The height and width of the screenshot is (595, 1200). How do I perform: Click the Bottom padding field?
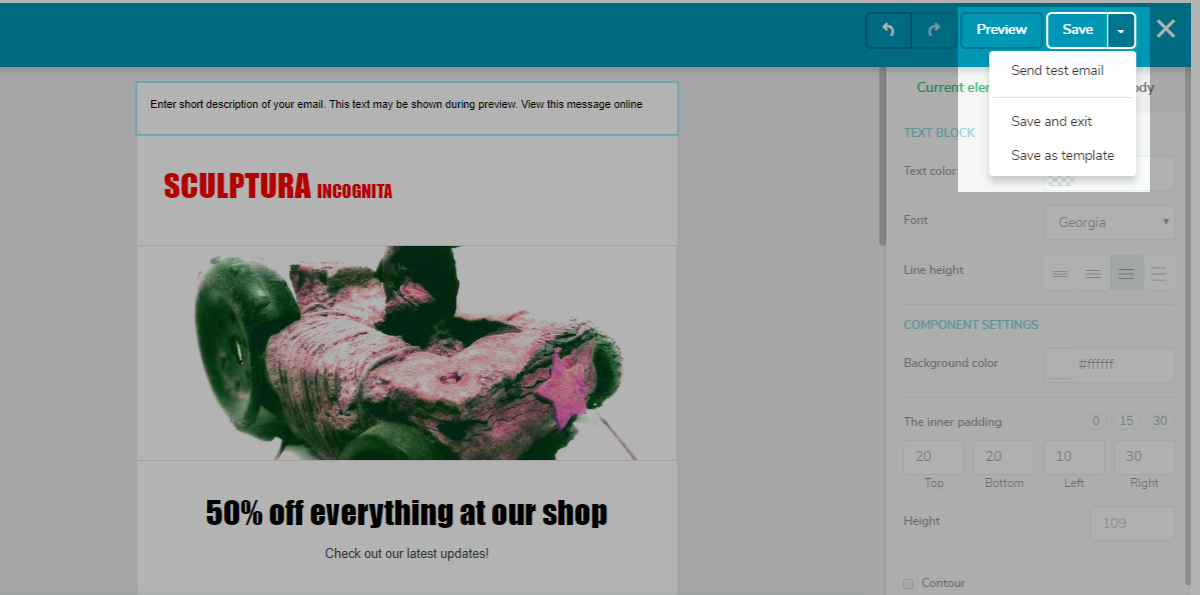point(1004,457)
